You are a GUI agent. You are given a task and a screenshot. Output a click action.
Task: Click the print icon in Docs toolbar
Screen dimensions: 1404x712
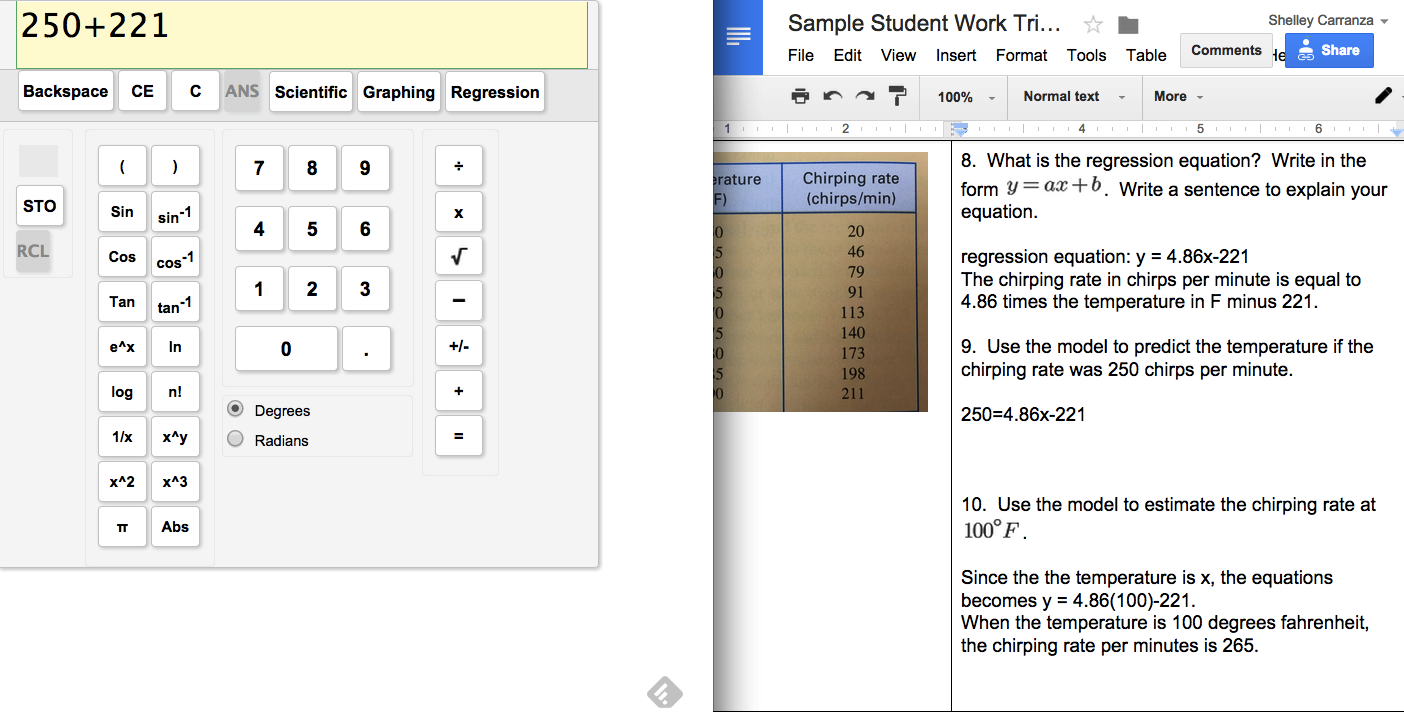800,96
